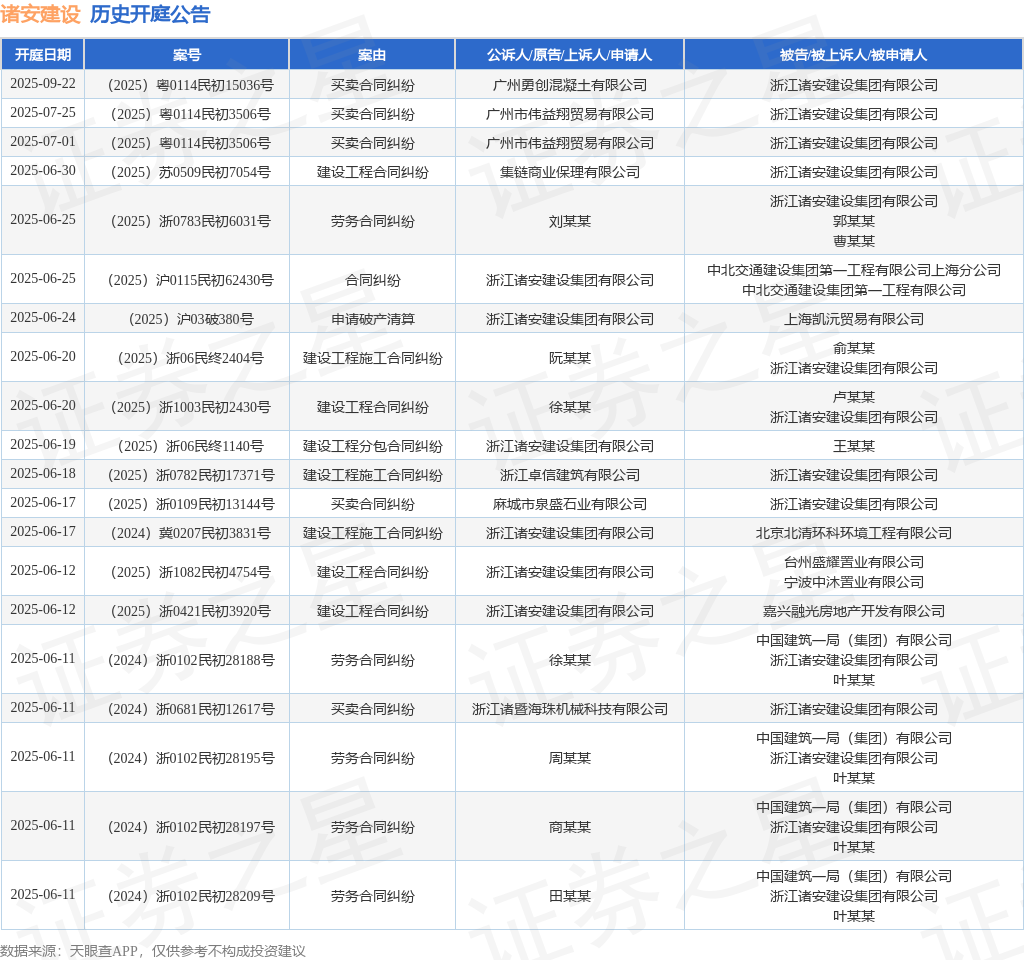The height and width of the screenshot is (960, 1024).
Task: Click case number （2025）浙06民终1140号
Action: click(187, 446)
